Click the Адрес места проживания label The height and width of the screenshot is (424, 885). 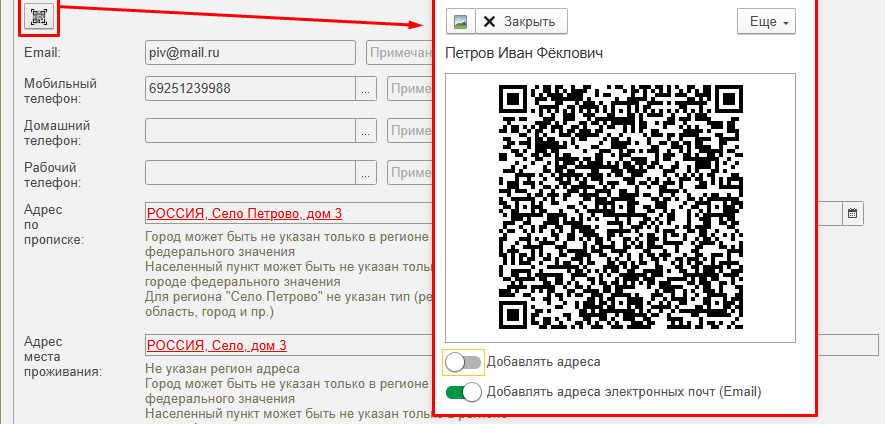pos(63,356)
